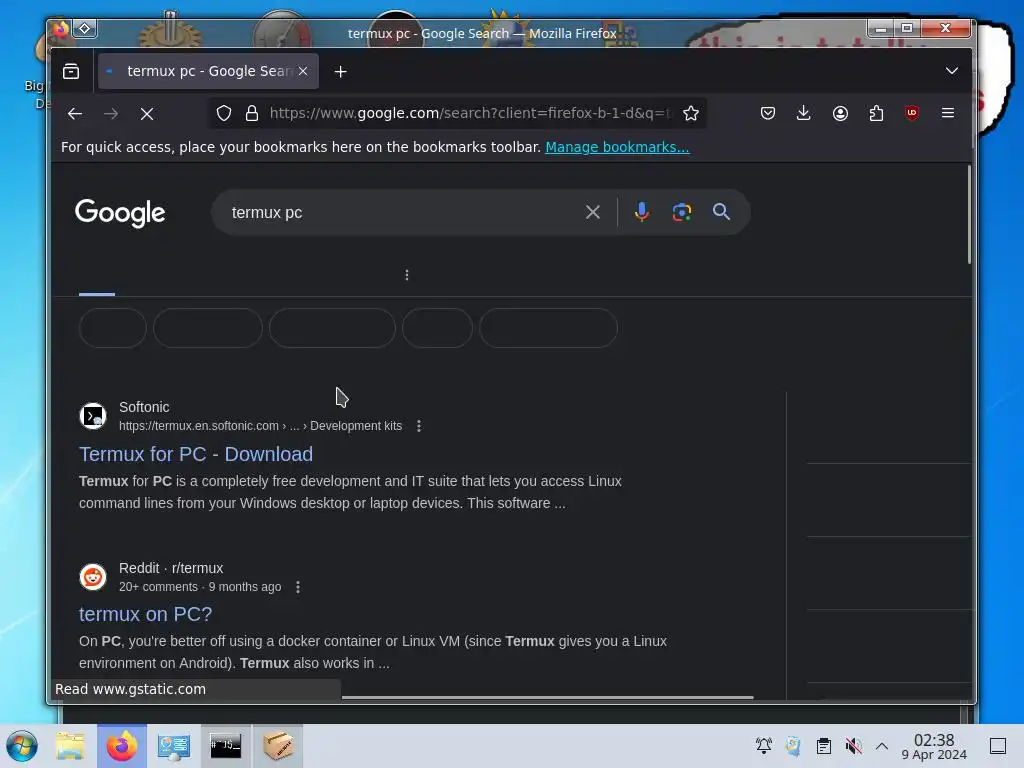Bookmark this page with the star
The image size is (1024, 768).
pos(691,114)
